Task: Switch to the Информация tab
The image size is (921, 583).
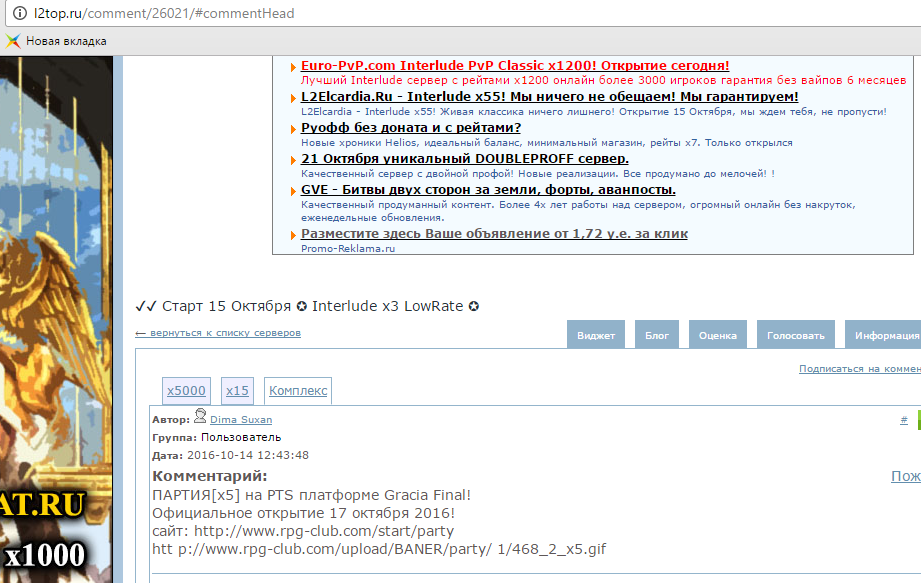Action: point(883,335)
